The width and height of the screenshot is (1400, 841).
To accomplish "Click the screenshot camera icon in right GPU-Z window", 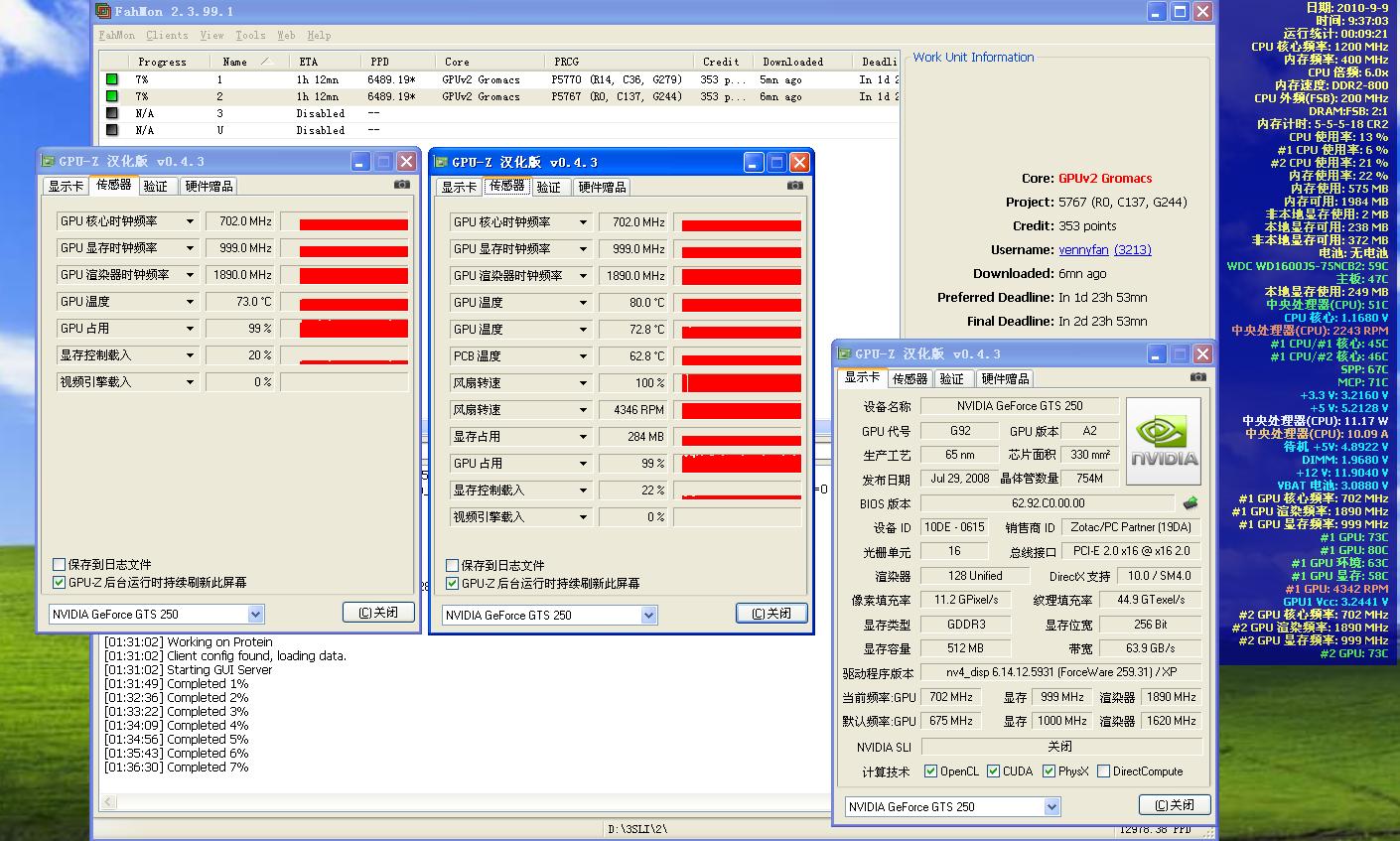I will point(1197,377).
